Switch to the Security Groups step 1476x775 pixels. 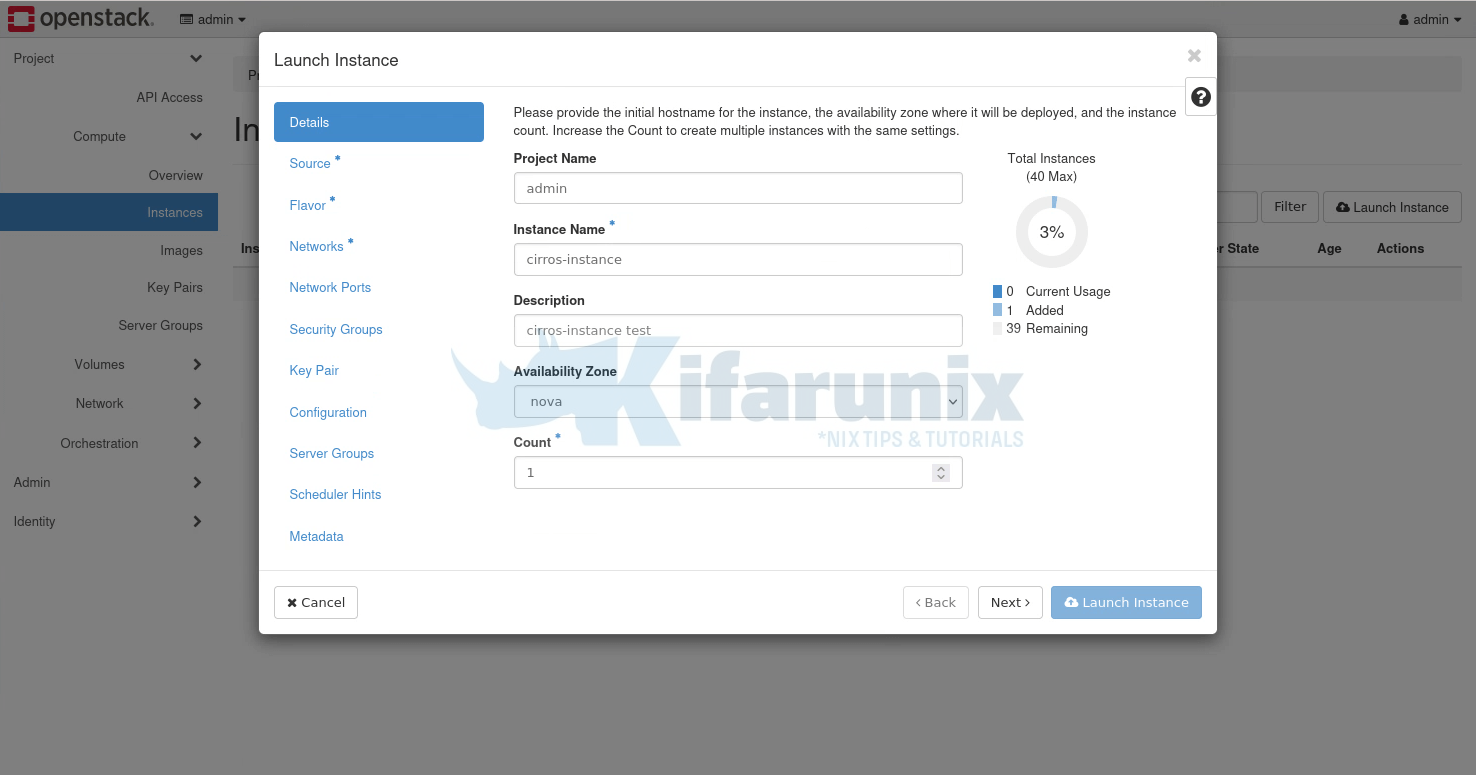pos(335,329)
